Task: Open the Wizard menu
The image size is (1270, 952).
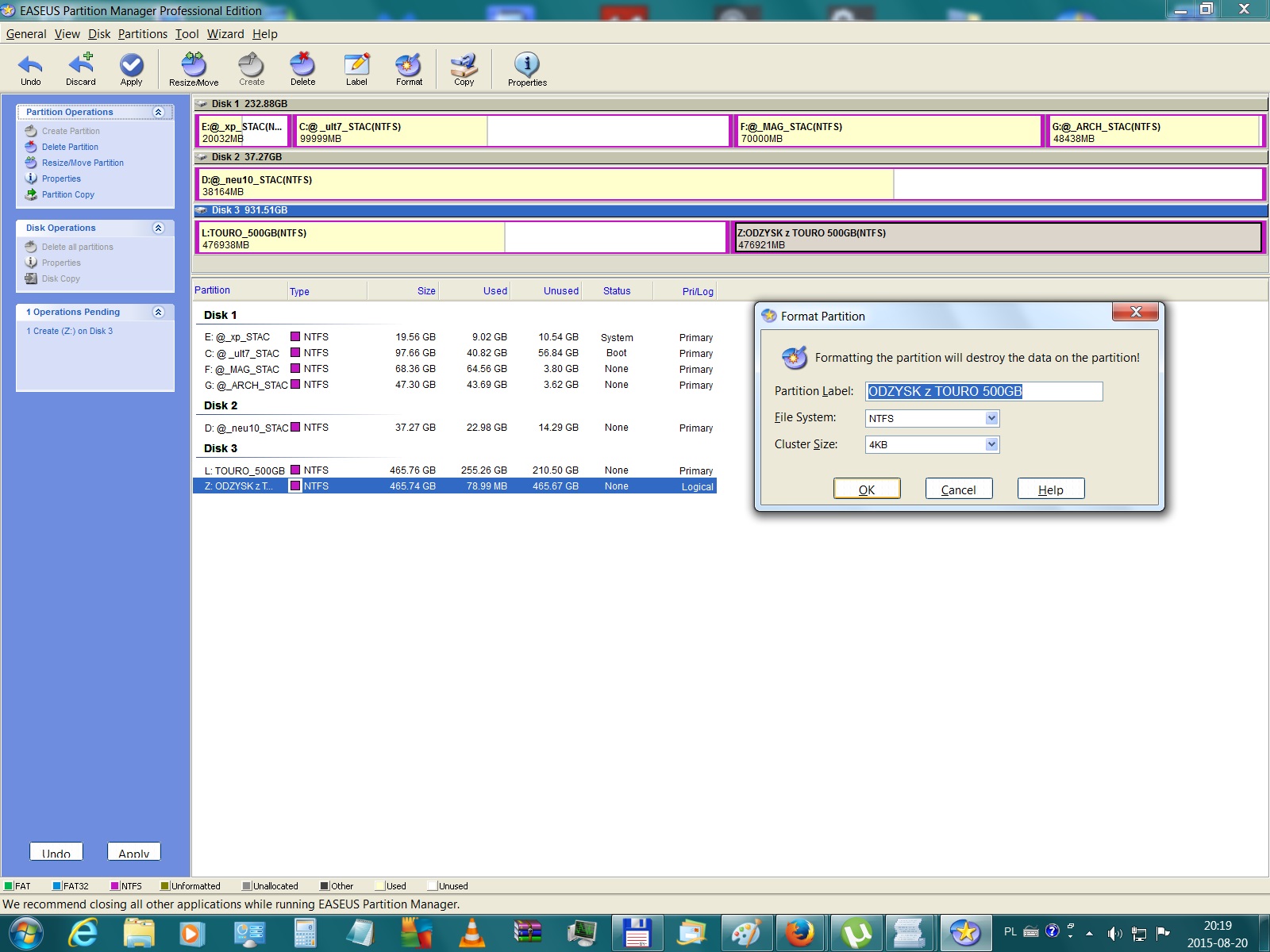Action: coord(225,34)
